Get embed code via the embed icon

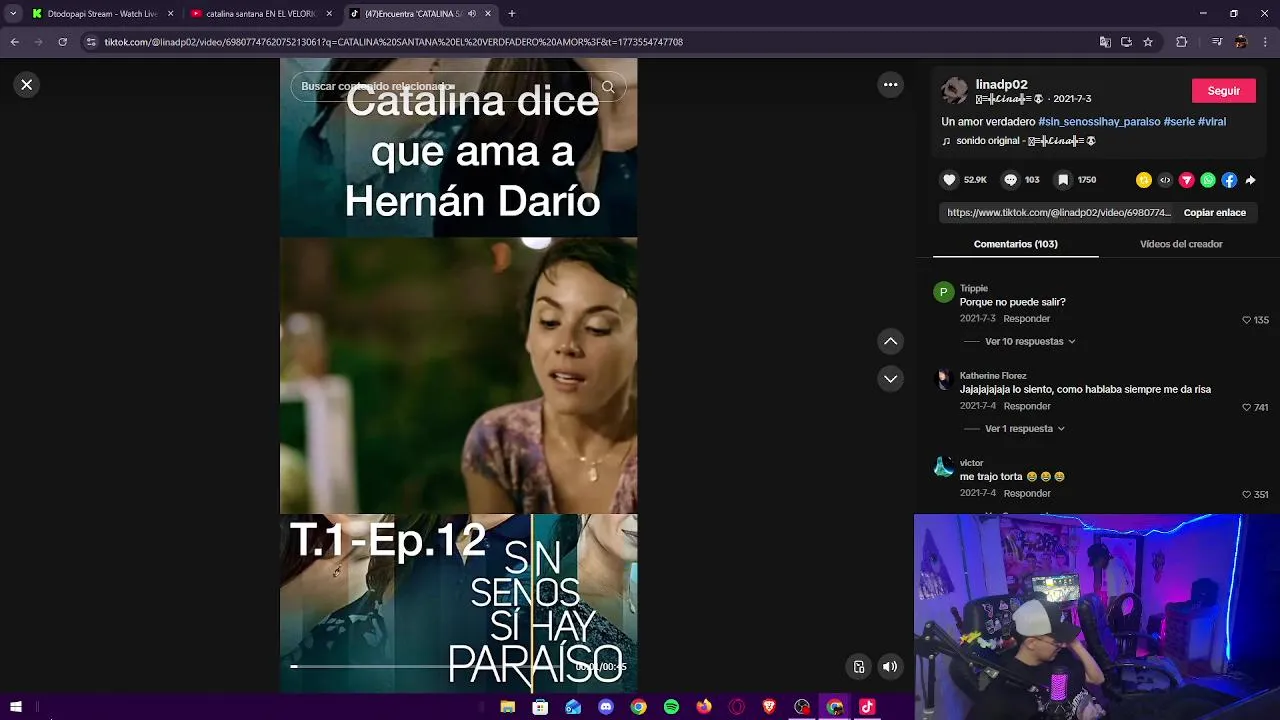coord(1165,180)
